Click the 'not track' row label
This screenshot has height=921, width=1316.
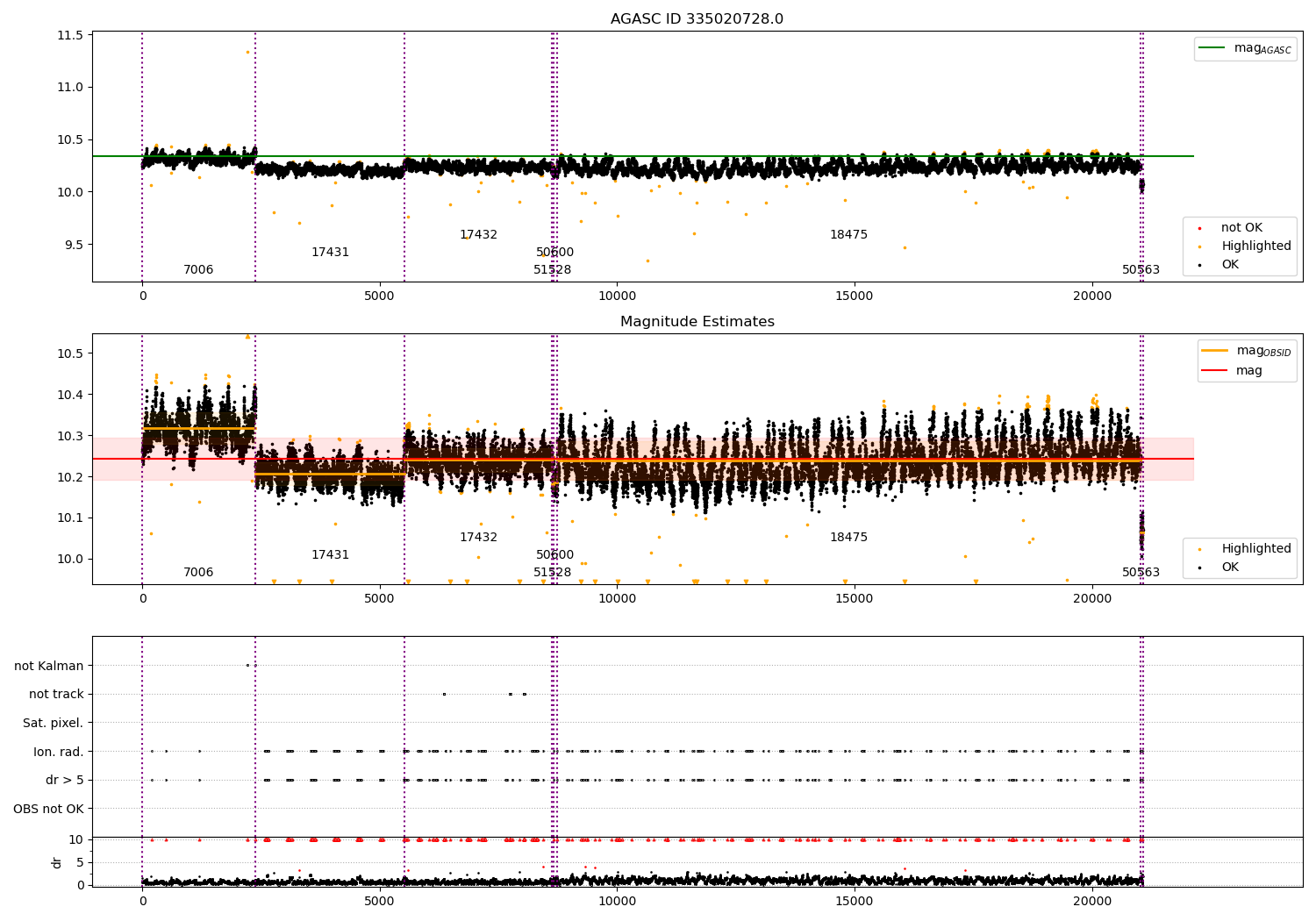[56, 695]
